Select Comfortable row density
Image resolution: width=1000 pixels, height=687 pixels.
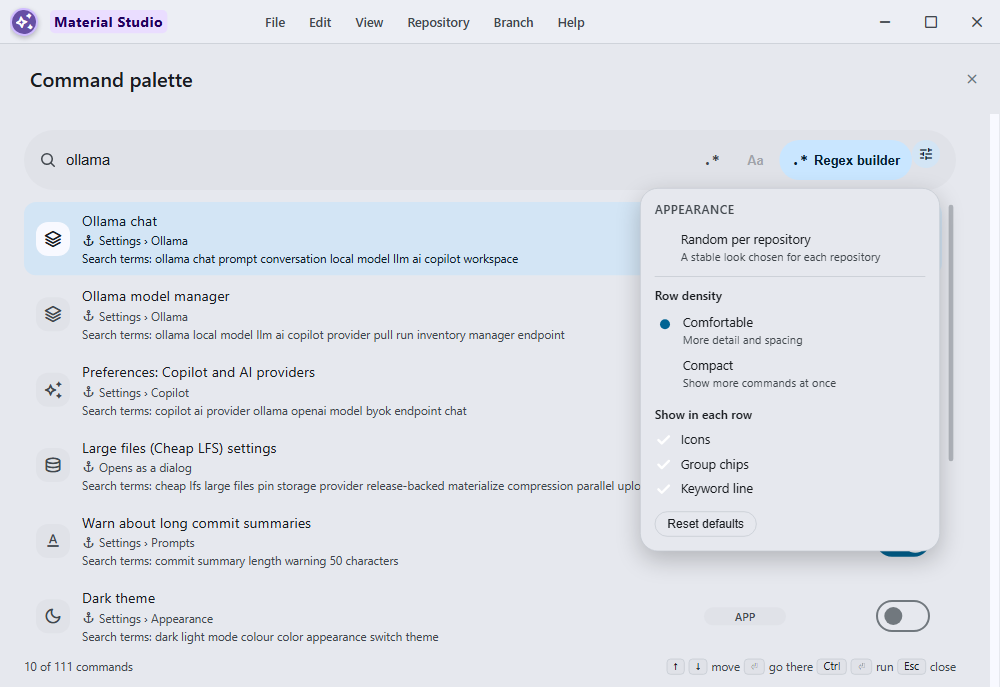coord(790,330)
